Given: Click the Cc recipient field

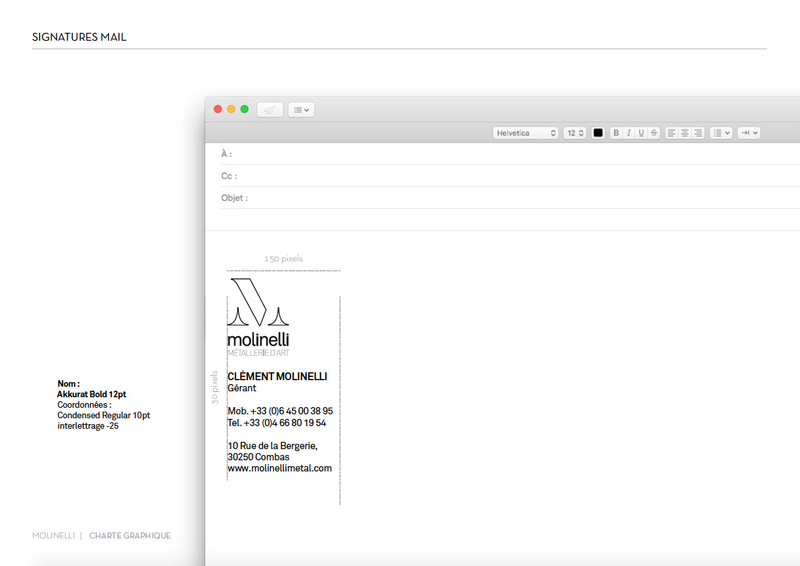Looking at the screenshot, I should [500, 176].
